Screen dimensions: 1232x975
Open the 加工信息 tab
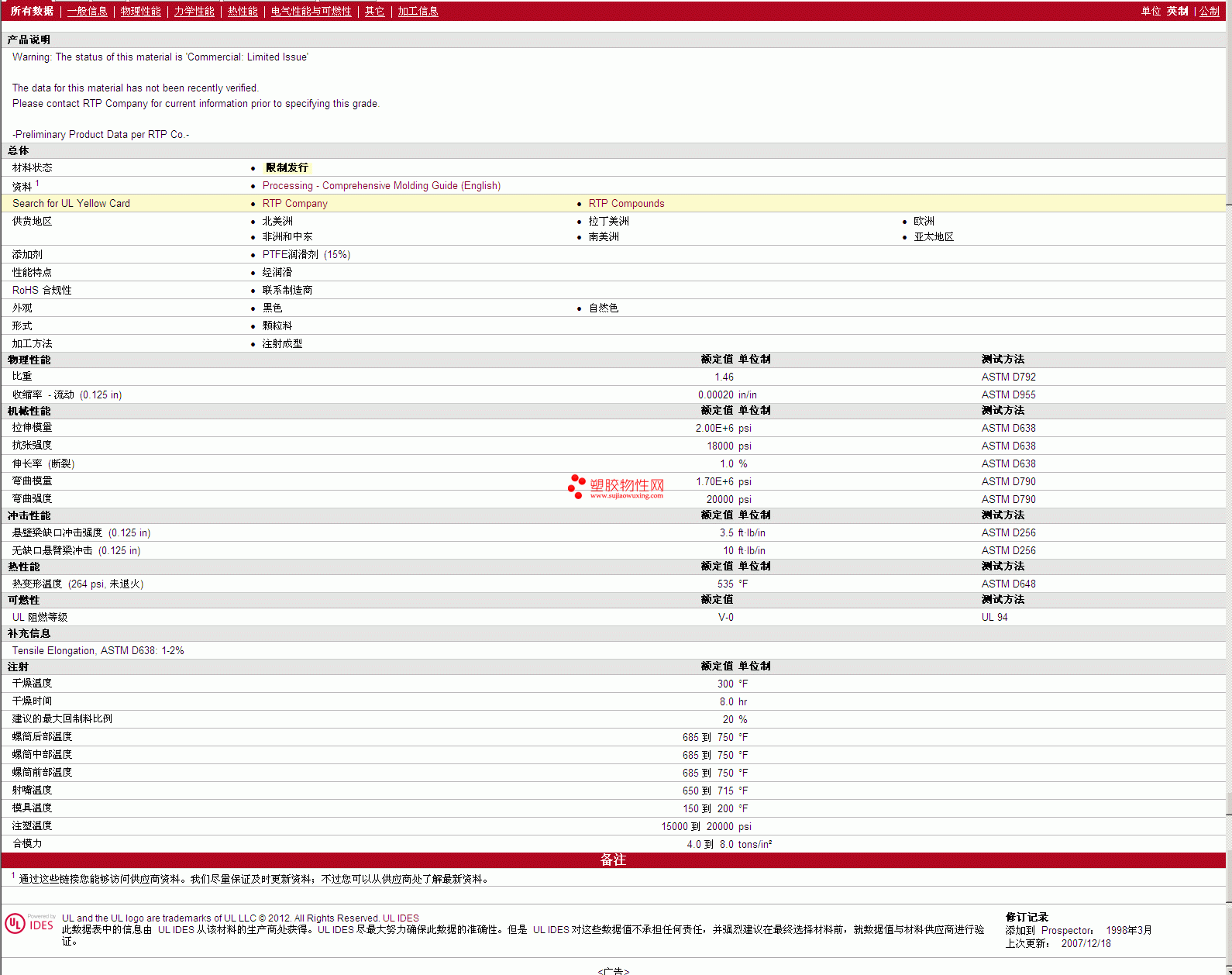(418, 11)
